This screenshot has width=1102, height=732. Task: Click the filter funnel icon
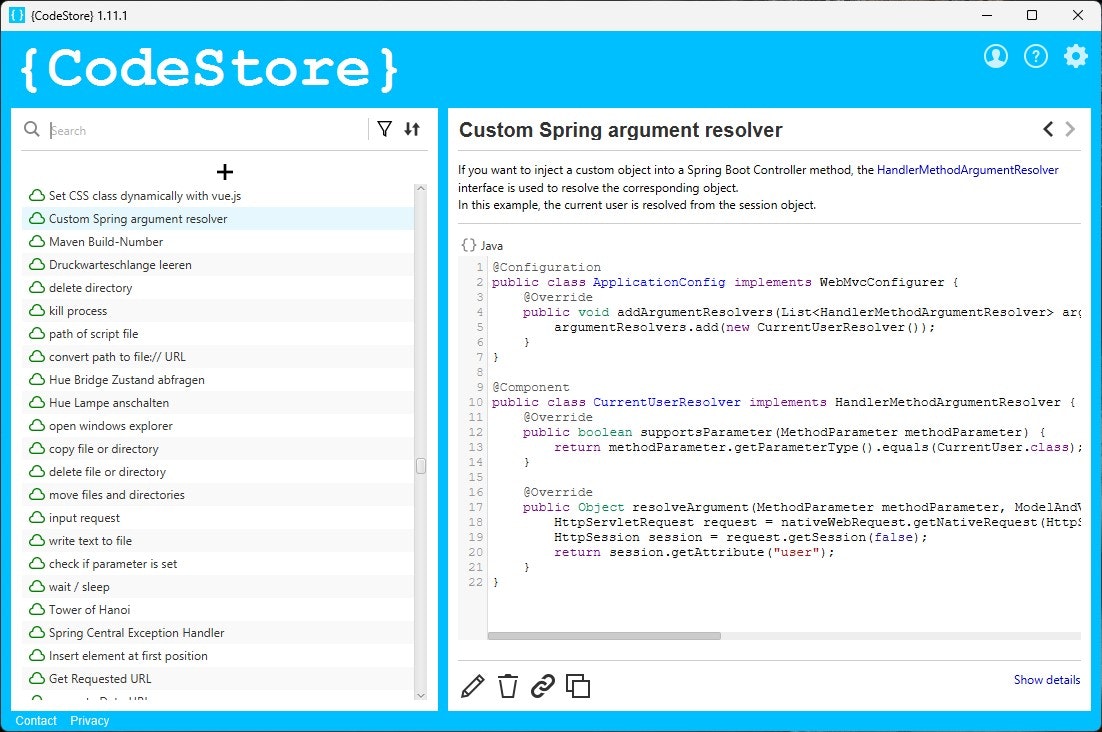point(384,129)
